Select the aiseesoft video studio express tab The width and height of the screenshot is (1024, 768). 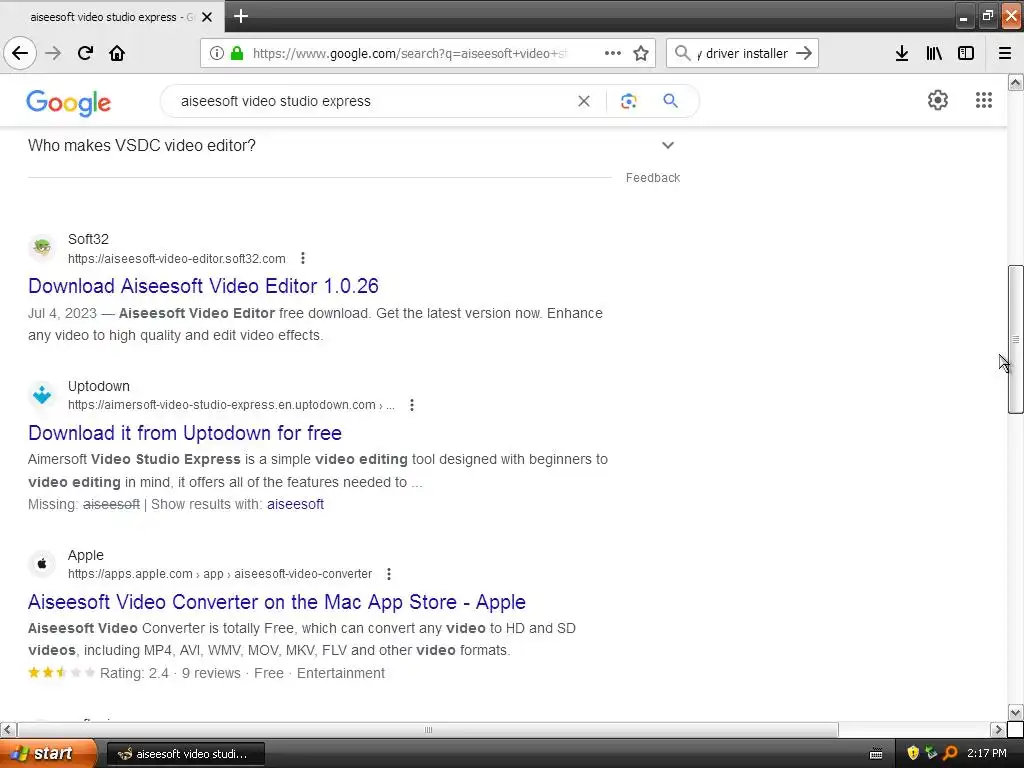click(x=111, y=17)
